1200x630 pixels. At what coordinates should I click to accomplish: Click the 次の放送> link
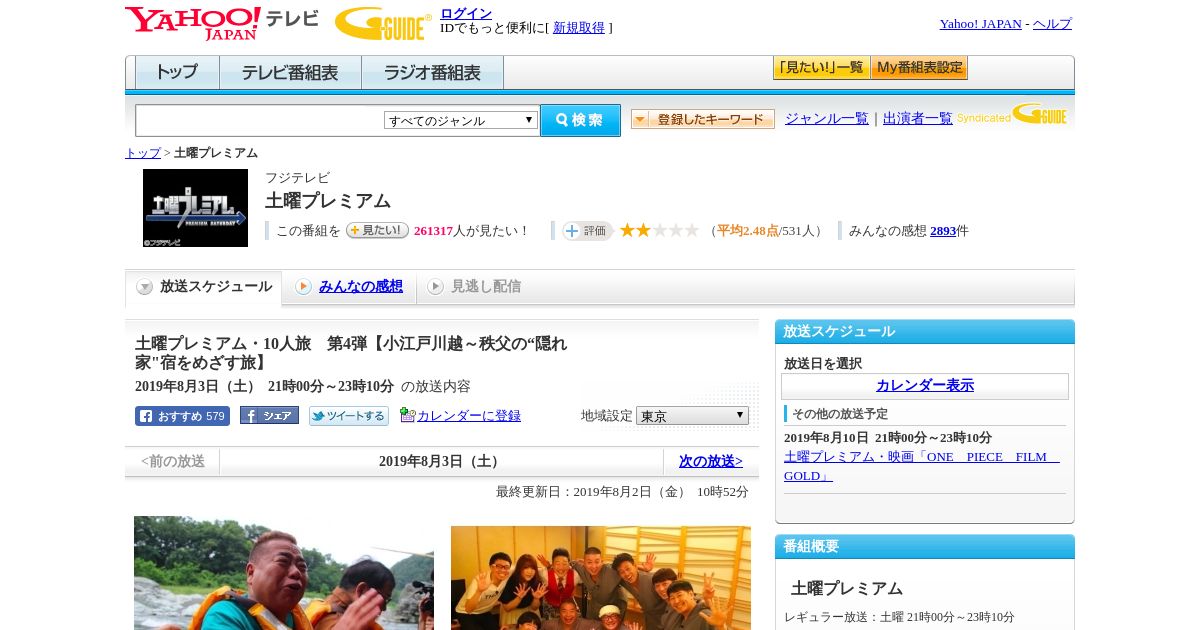pos(711,461)
